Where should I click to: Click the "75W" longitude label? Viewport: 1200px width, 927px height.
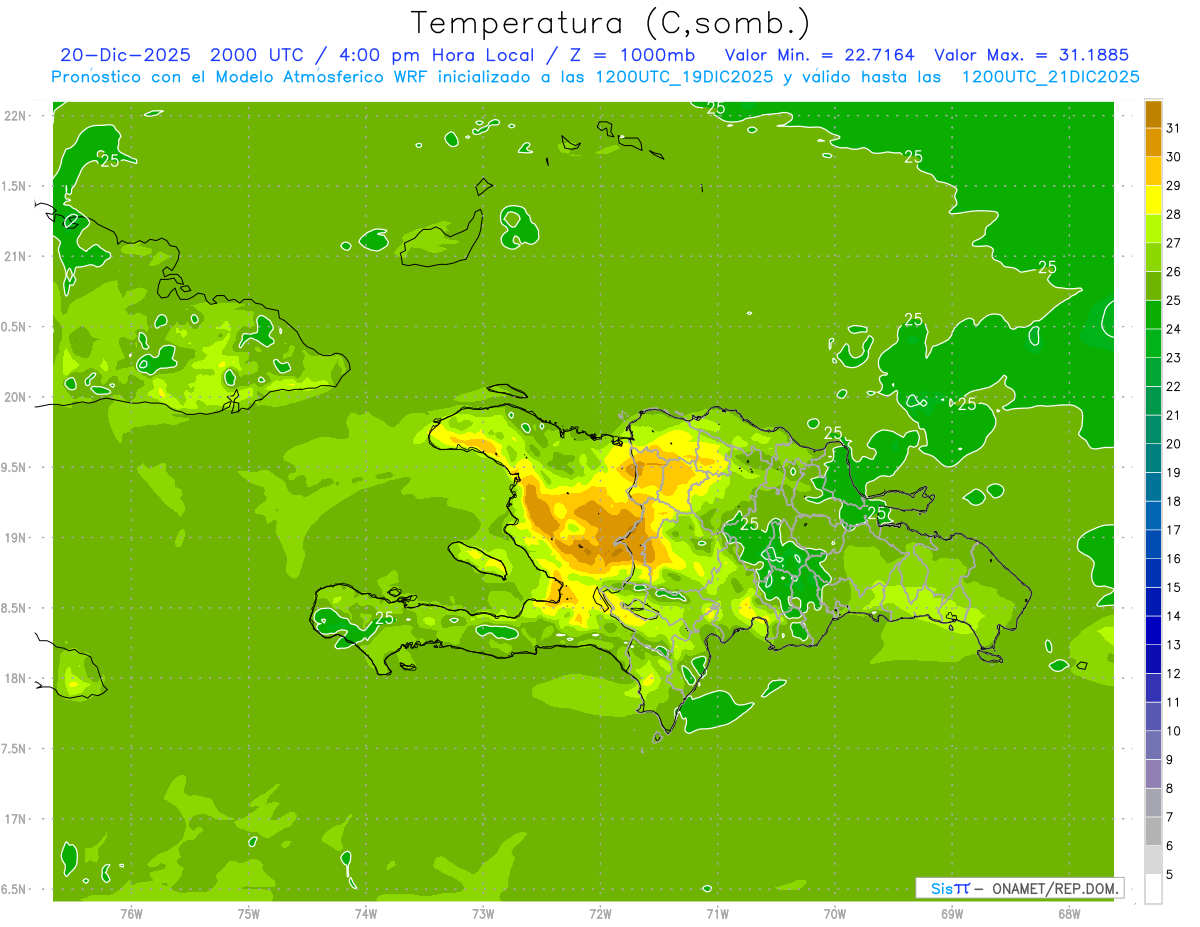(249, 913)
